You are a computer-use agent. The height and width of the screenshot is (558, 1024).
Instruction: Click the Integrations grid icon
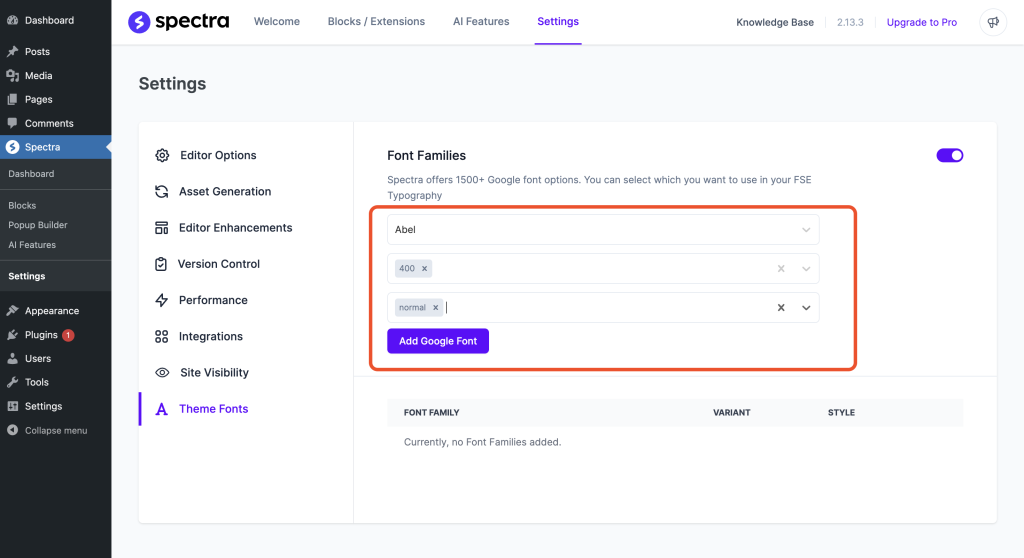point(162,337)
